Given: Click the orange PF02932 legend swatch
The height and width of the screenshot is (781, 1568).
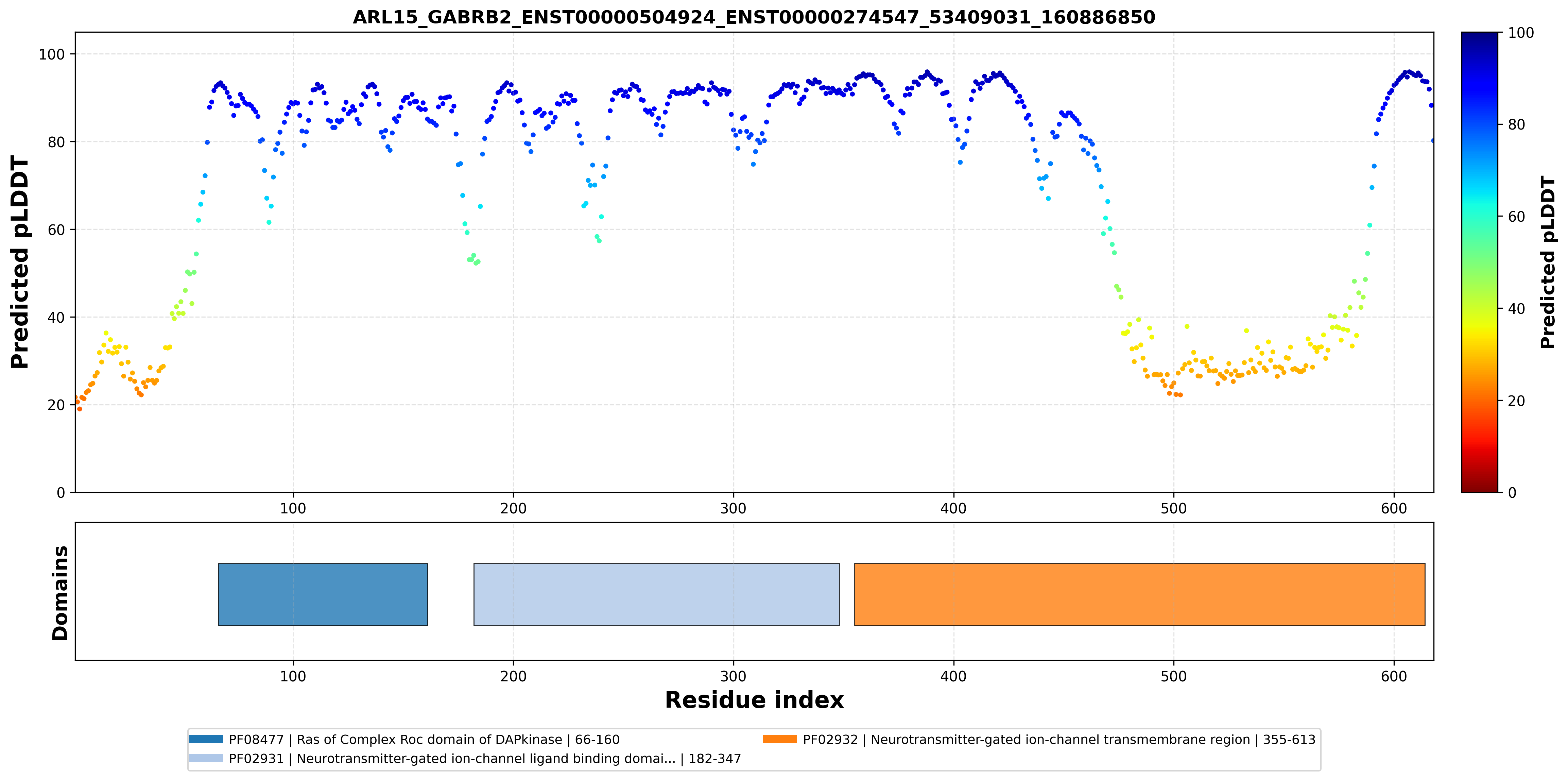Looking at the screenshot, I should click(x=780, y=739).
